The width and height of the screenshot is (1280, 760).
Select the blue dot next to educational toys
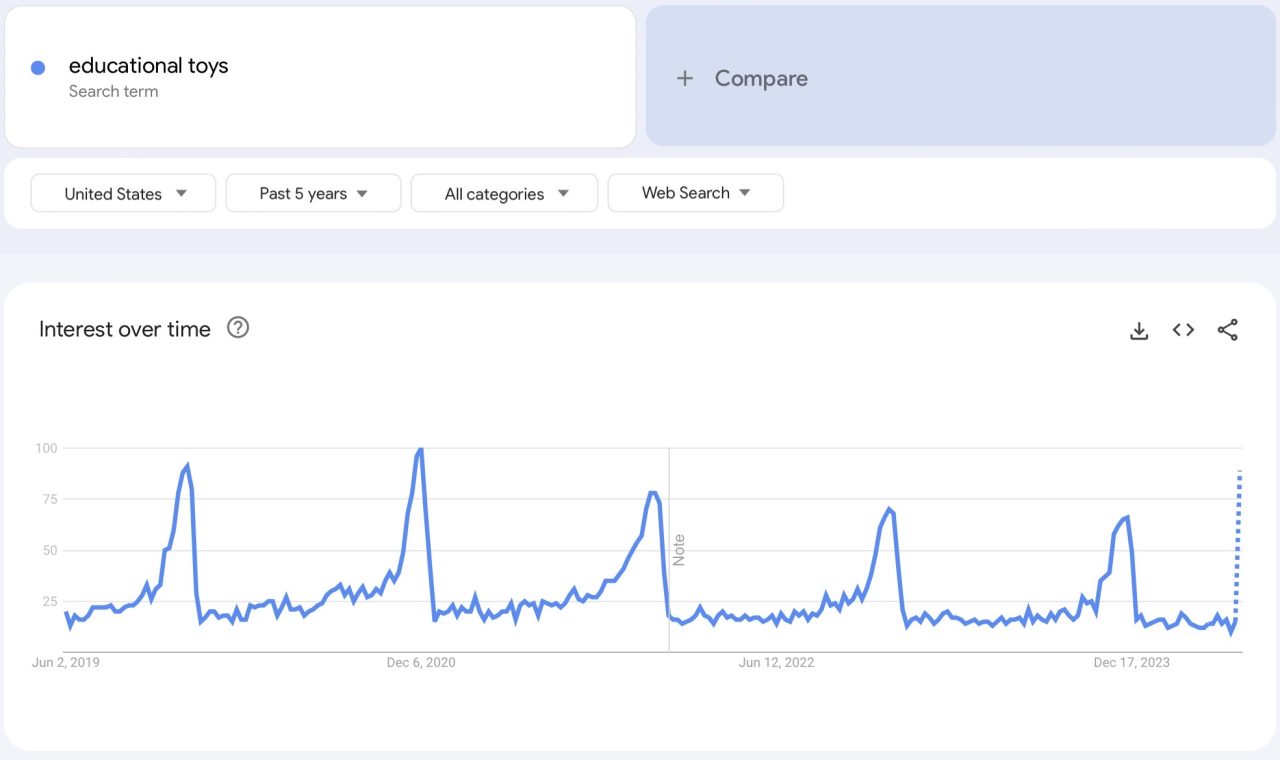pos(37,66)
